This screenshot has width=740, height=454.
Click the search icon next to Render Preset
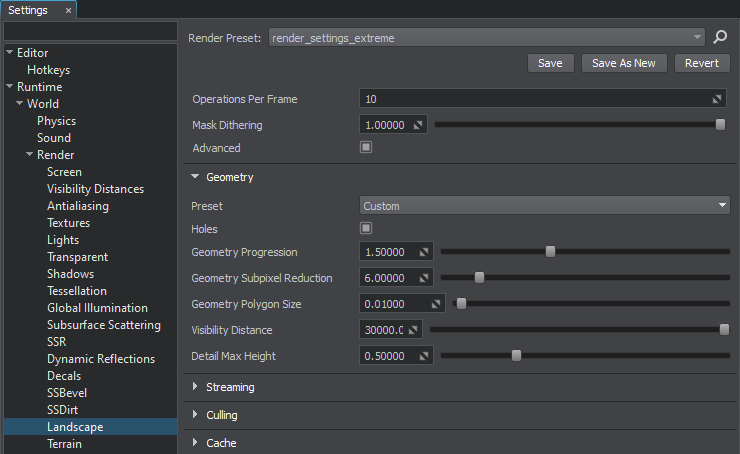(x=720, y=38)
